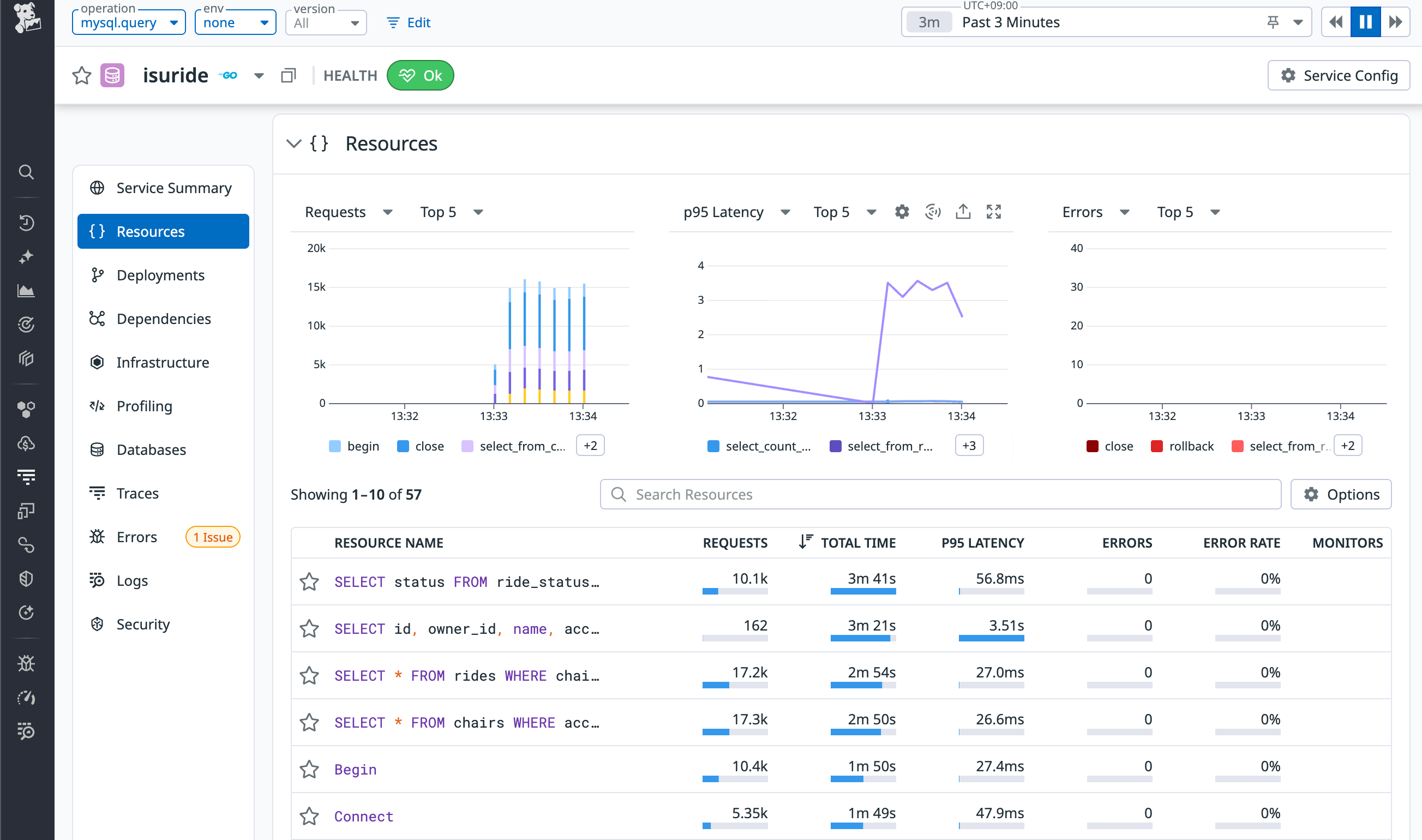The width and height of the screenshot is (1422, 840).
Task: Open the search magnifier in left sidebar
Action: pos(26,172)
